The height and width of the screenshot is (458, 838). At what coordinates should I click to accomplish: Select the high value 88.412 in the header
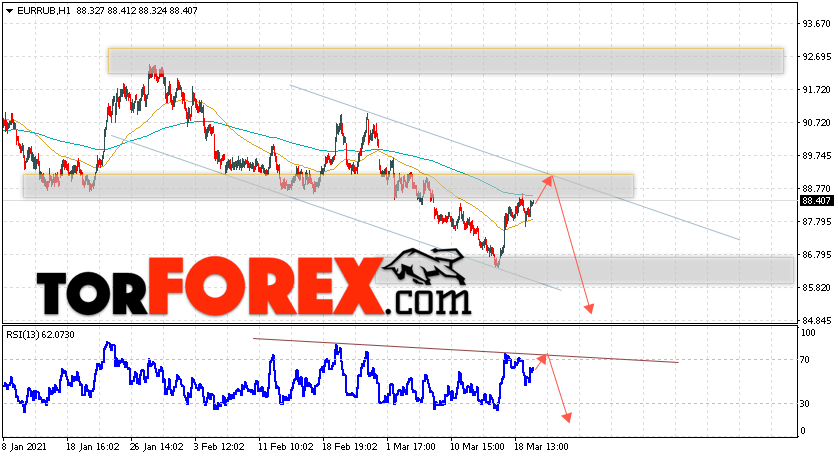121,11
